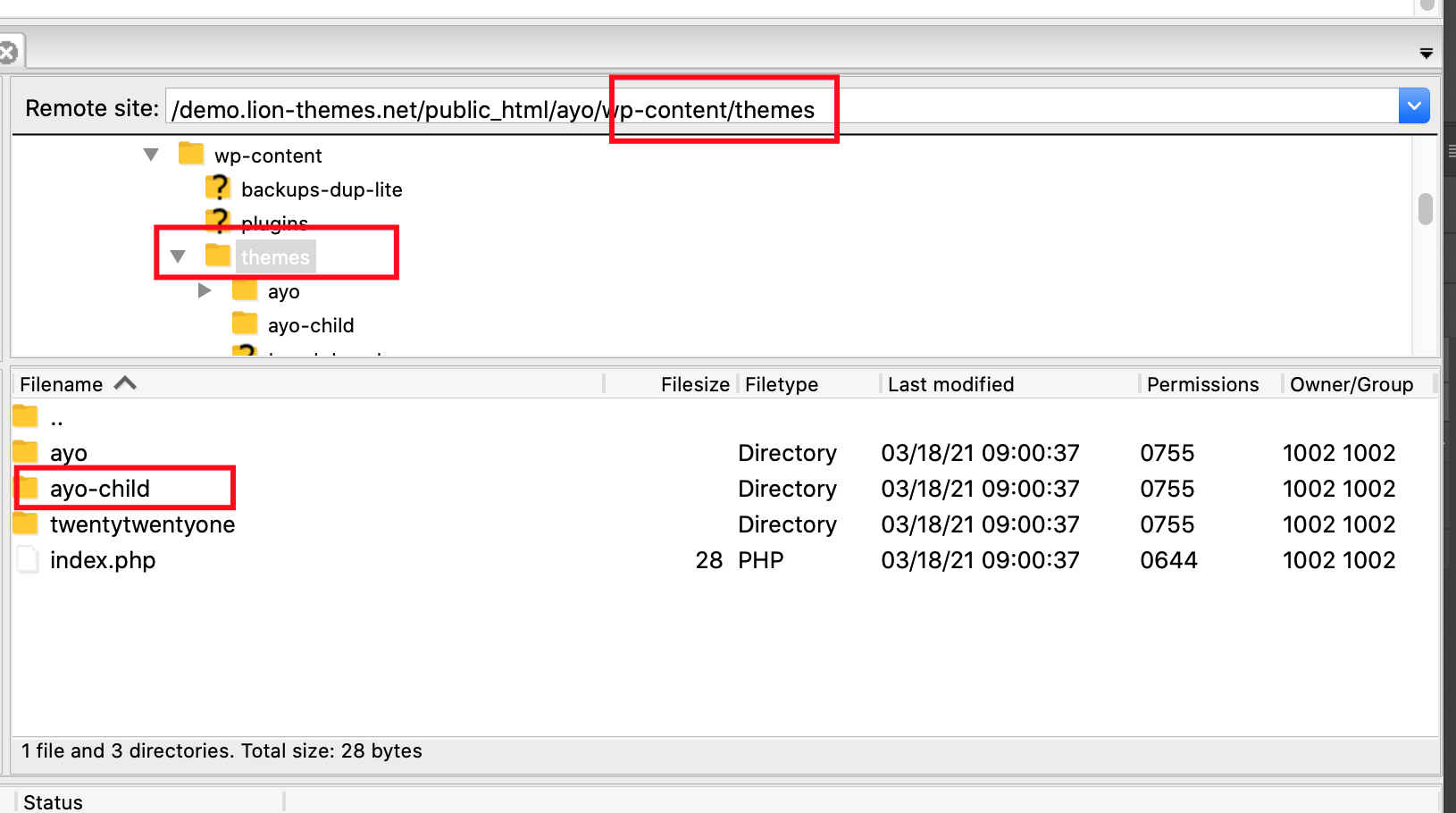Sort by Filesize column header
Image resolution: width=1456 pixels, height=813 pixels.
[x=695, y=384]
